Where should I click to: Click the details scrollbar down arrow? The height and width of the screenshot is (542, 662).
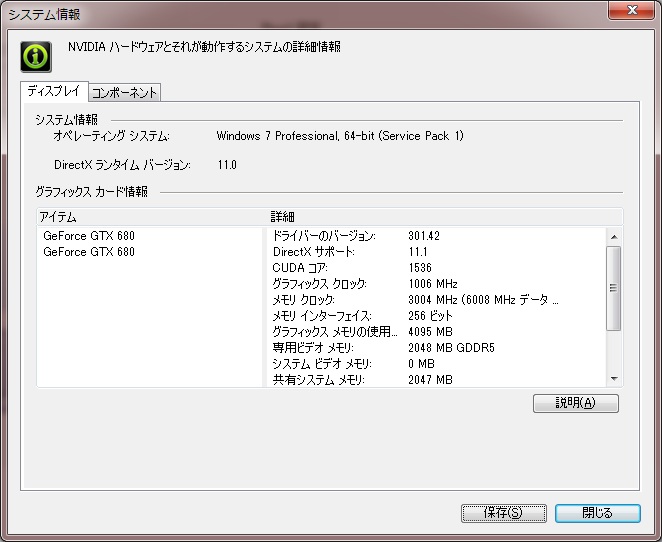(614, 379)
